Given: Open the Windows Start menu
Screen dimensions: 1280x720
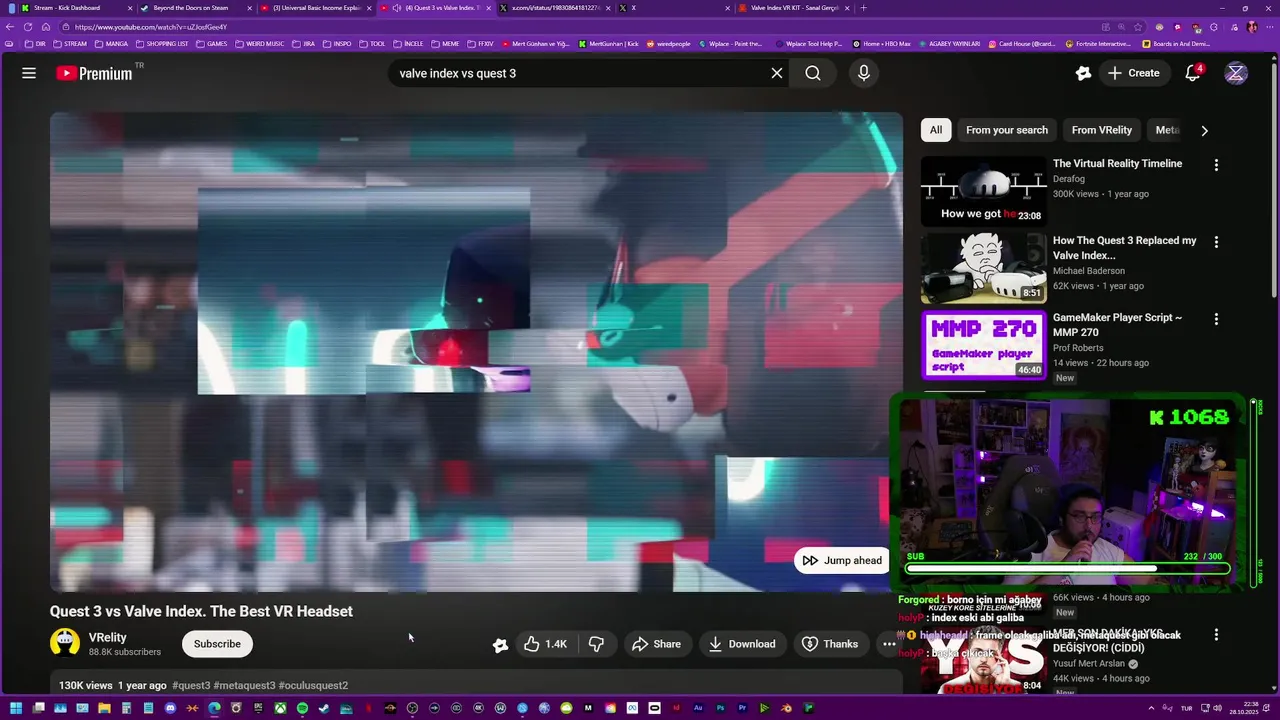Looking at the screenshot, I should click(x=16, y=708).
